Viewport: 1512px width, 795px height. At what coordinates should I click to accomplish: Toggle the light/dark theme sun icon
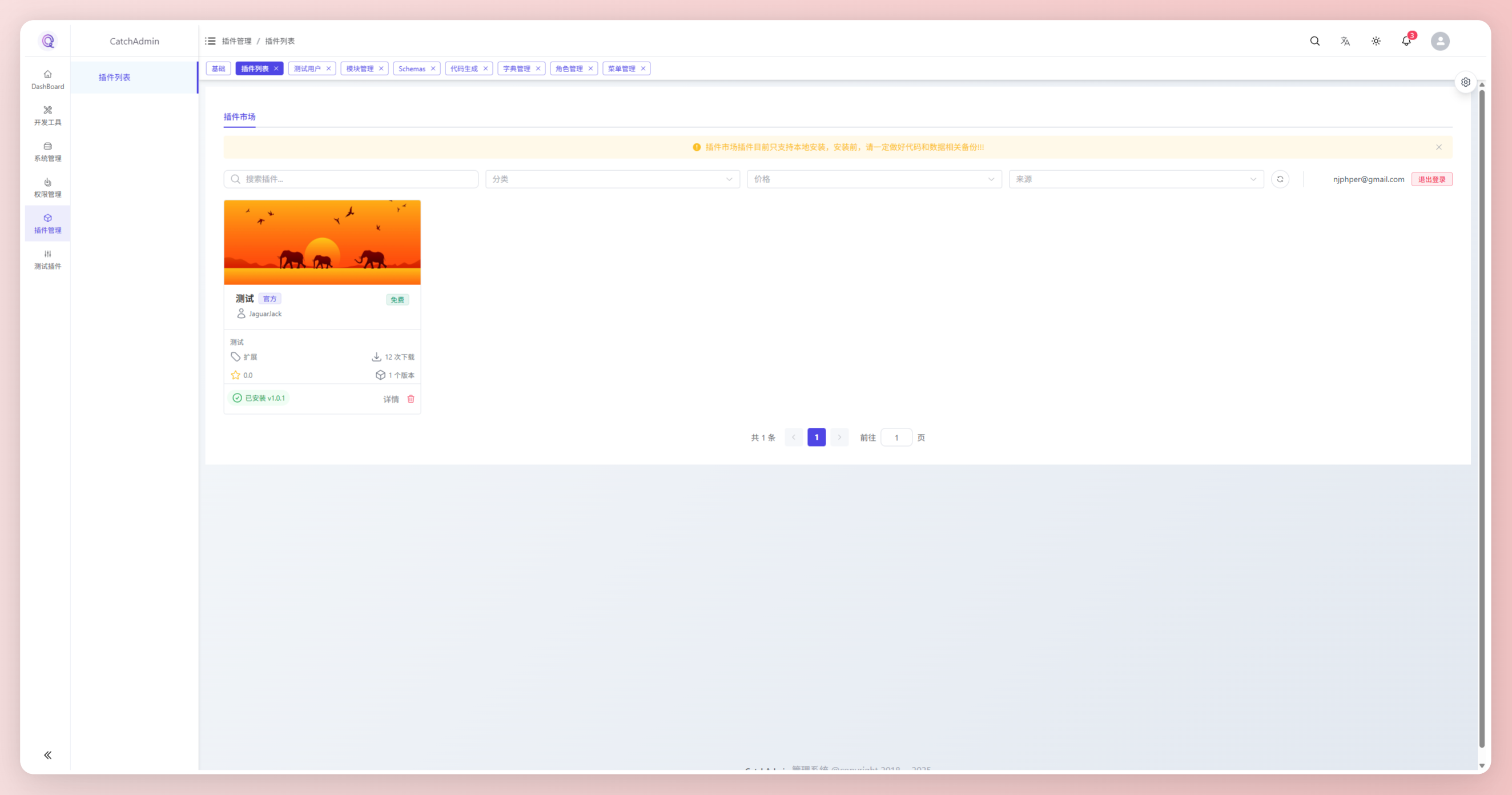point(1376,41)
